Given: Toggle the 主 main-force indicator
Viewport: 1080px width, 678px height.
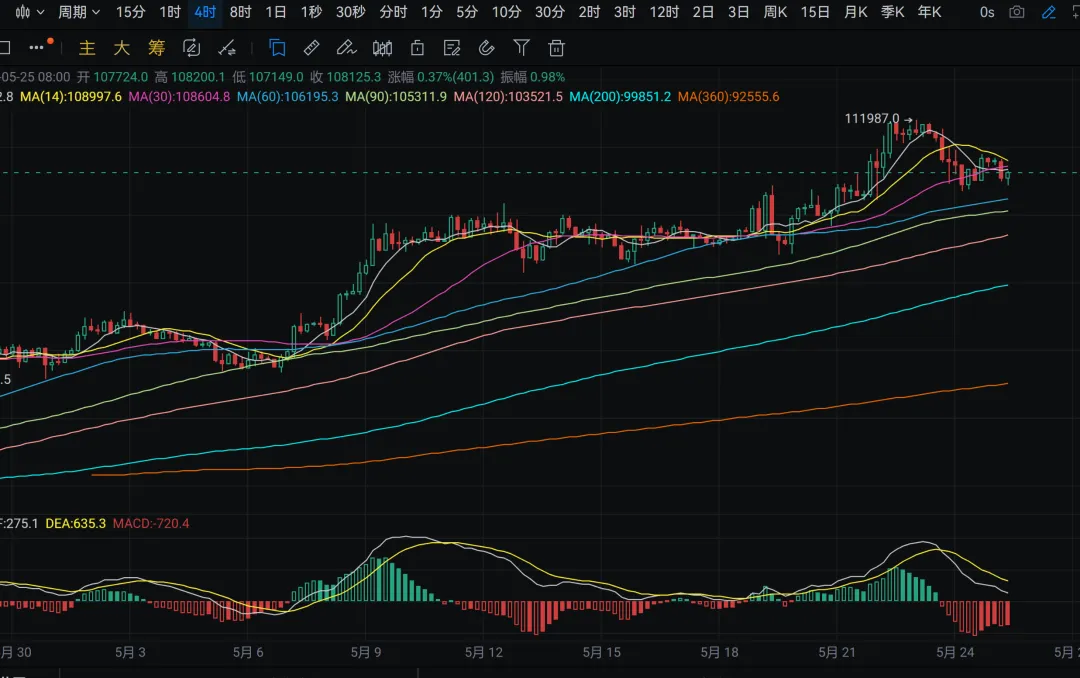Looking at the screenshot, I should 87,48.
